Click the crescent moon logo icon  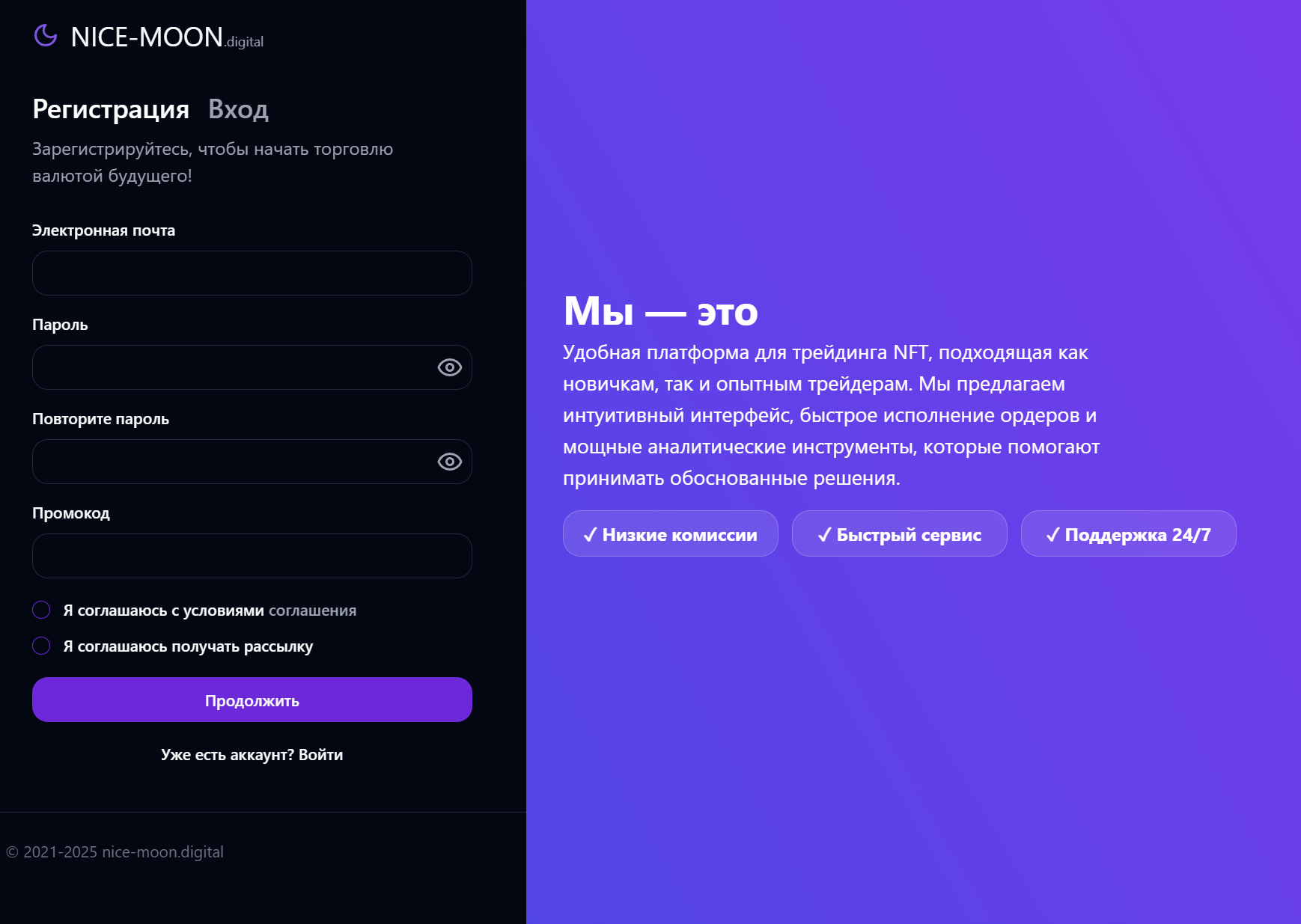click(46, 35)
